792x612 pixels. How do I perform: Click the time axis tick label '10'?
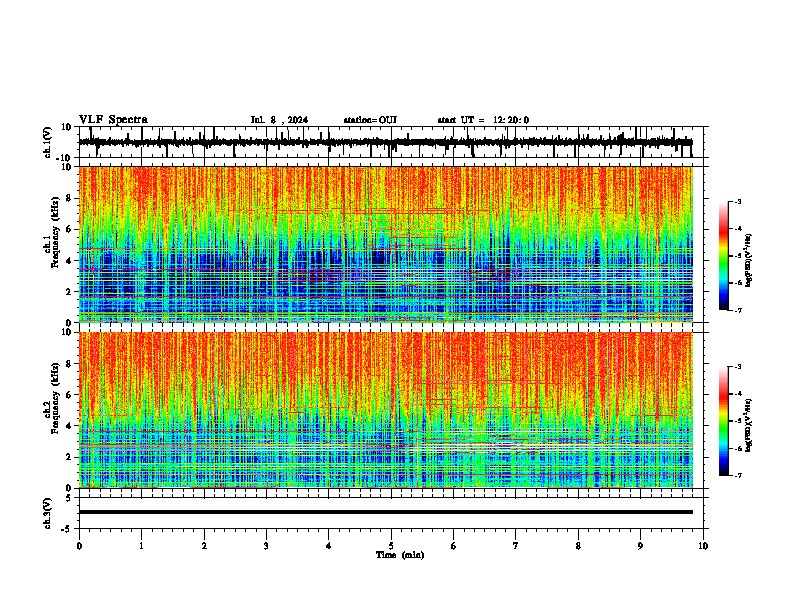[703, 546]
